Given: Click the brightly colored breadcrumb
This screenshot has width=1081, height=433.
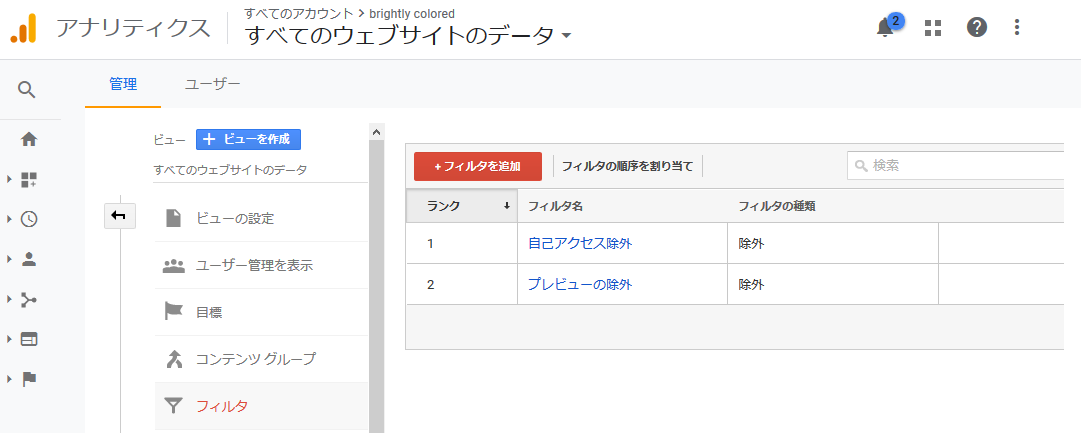Looking at the screenshot, I should pyautogui.click(x=412, y=13).
